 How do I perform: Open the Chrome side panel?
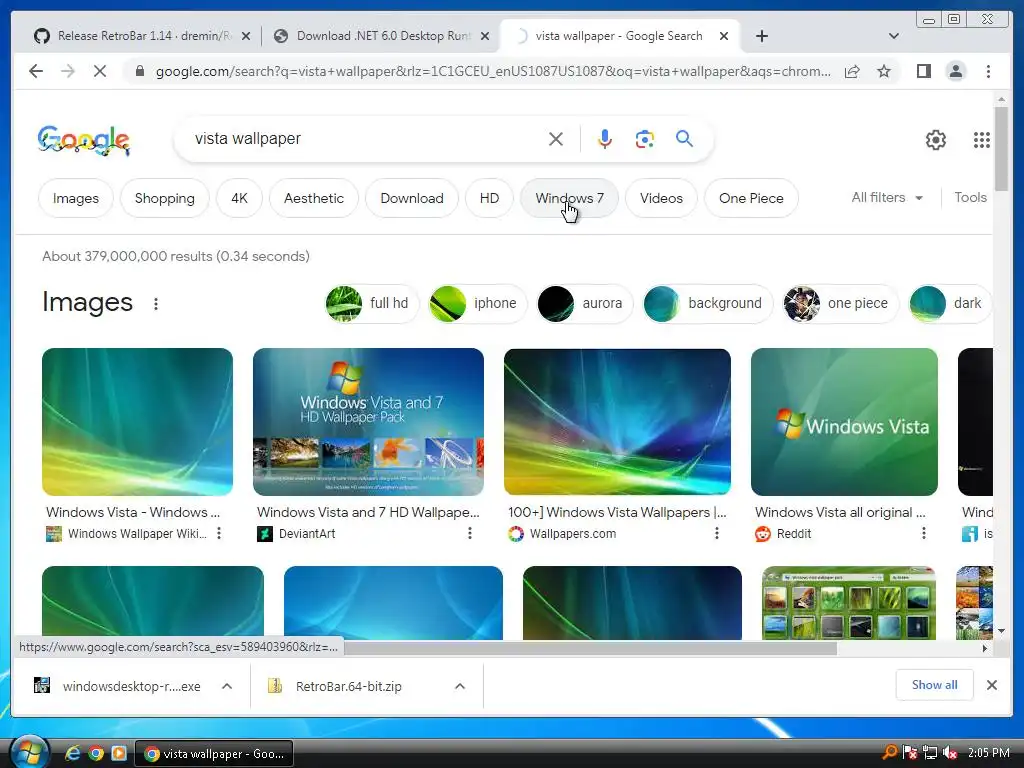pyautogui.click(x=923, y=71)
